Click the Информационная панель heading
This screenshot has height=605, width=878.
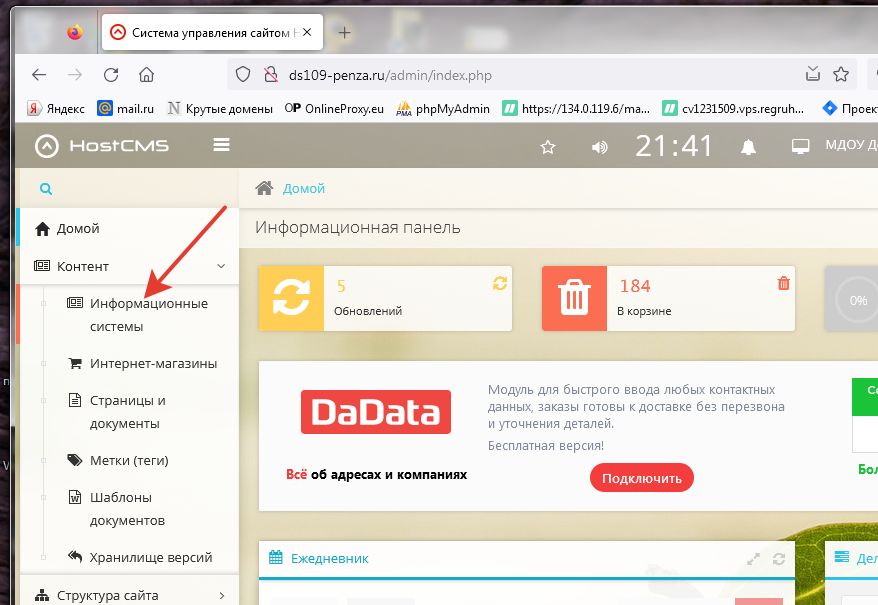tap(358, 227)
